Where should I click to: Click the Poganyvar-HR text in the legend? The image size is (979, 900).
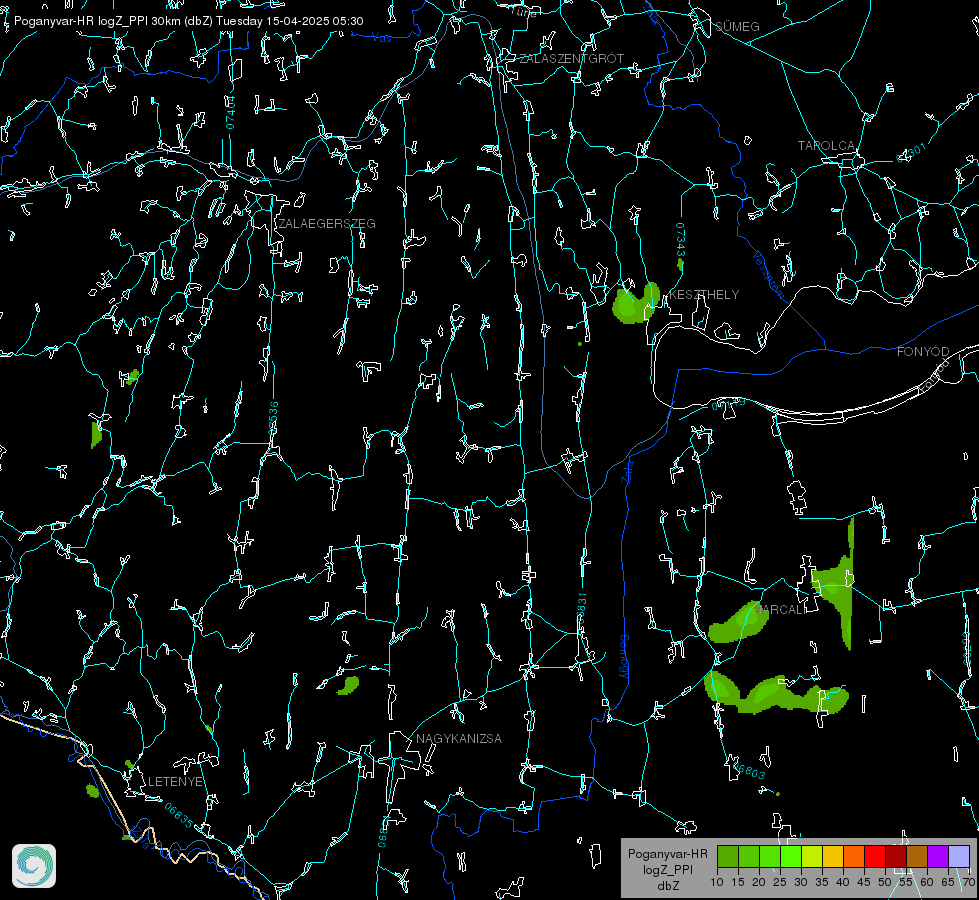[667, 854]
